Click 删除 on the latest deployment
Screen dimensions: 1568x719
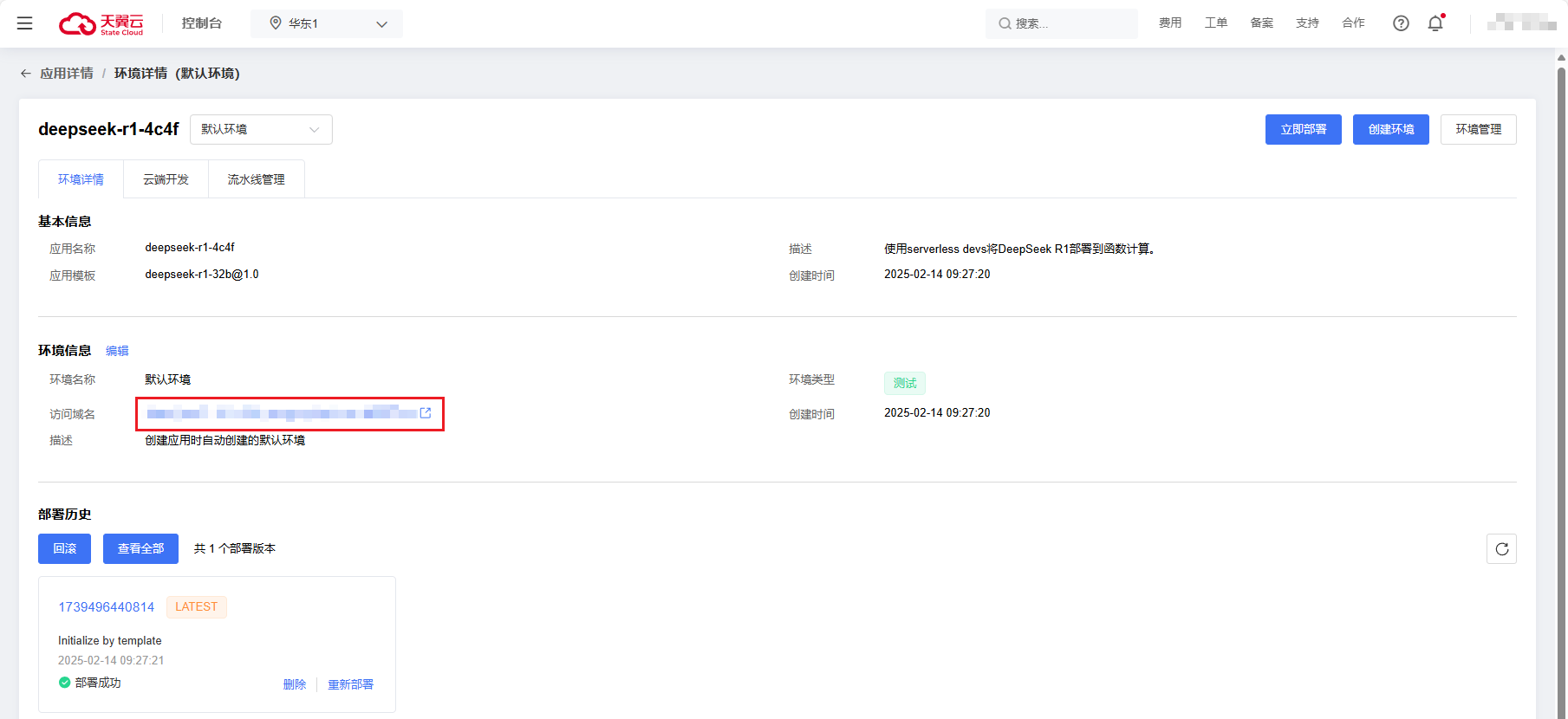(x=295, y=684)
